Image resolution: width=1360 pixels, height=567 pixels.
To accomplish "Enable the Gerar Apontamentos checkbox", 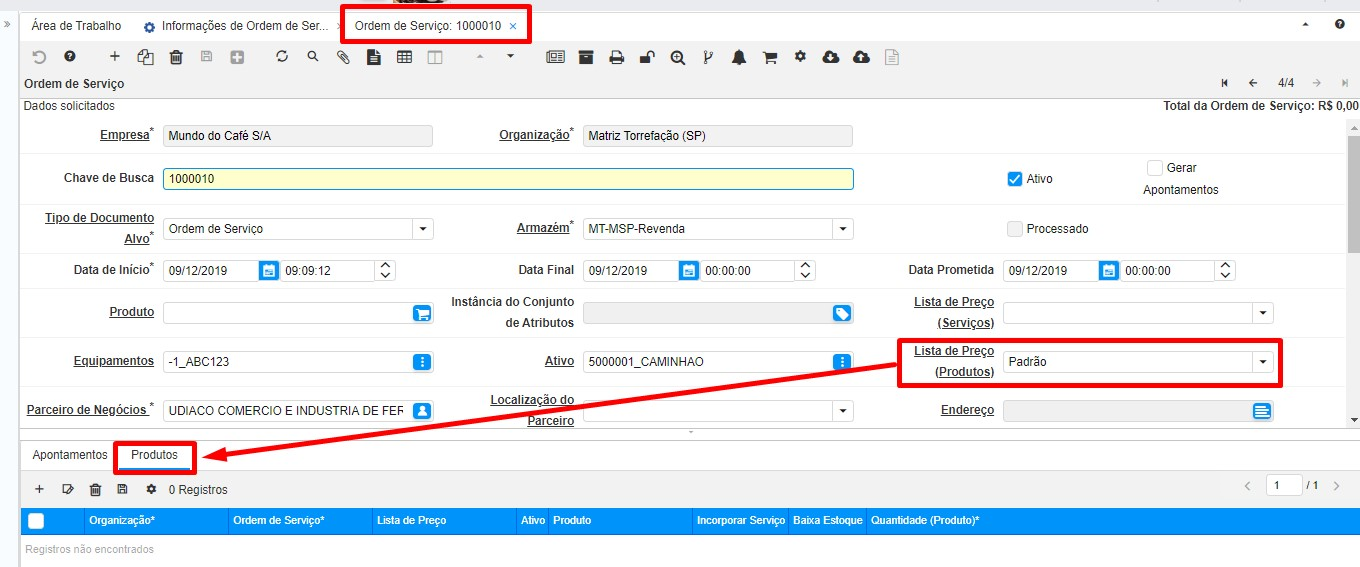I will [1155, 168].
